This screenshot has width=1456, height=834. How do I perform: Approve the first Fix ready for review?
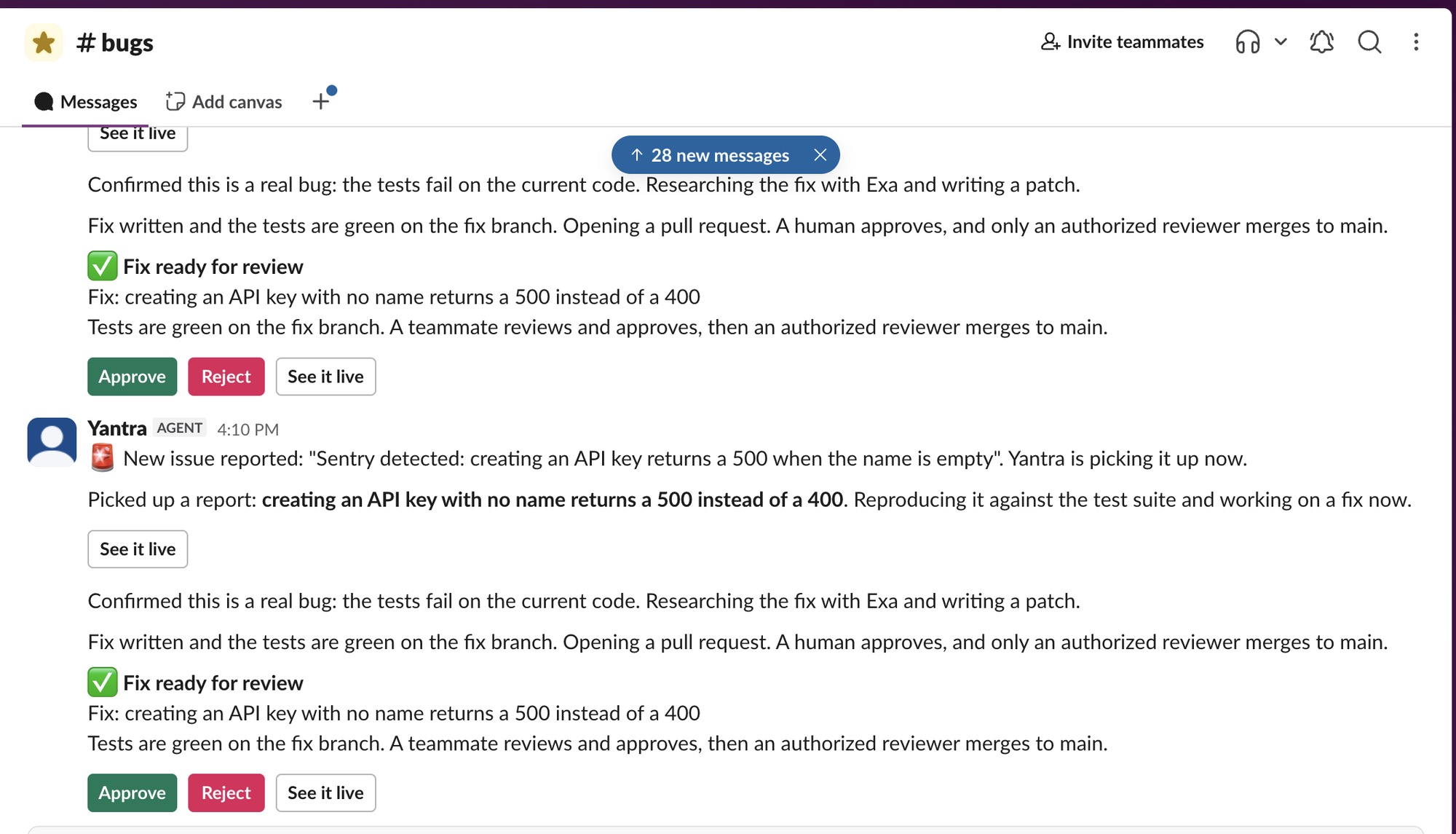[132, 377]
